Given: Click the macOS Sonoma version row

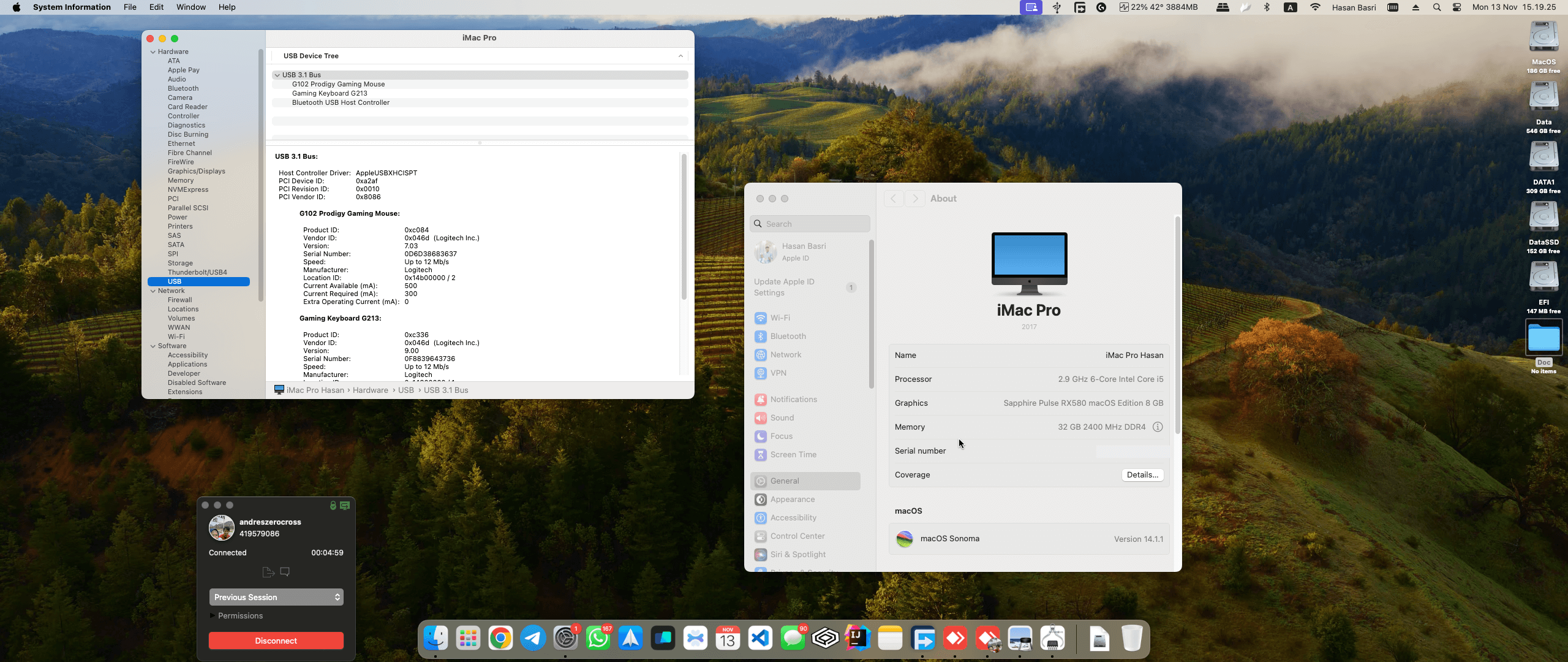Looking at the screenshot, I should point(1029,539).
